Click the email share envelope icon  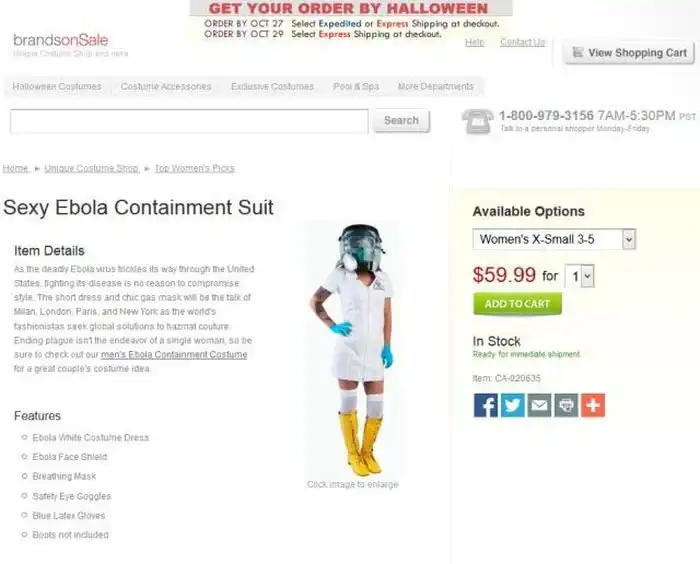[539, 405]
